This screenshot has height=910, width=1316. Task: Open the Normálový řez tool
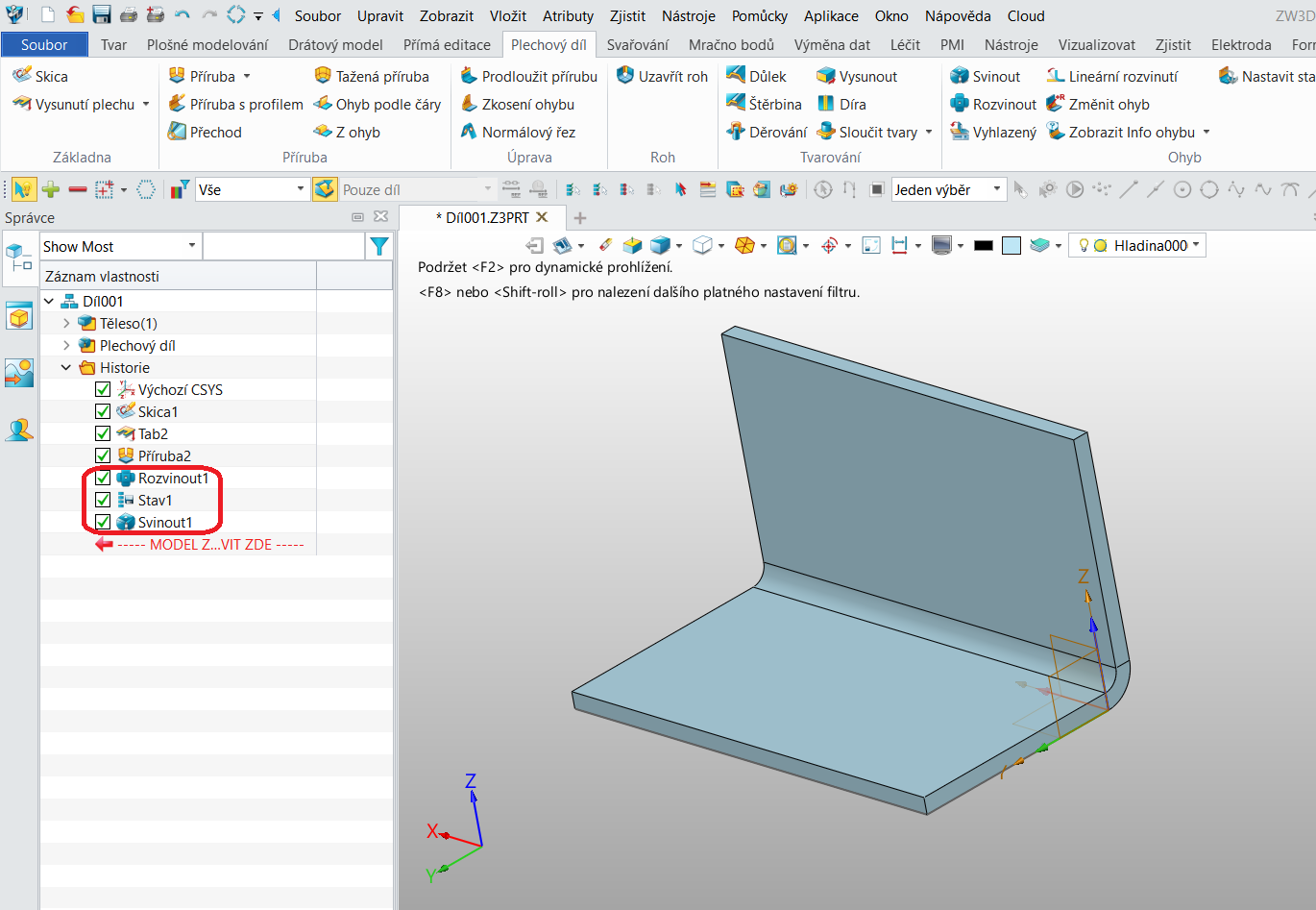point(518,132)
